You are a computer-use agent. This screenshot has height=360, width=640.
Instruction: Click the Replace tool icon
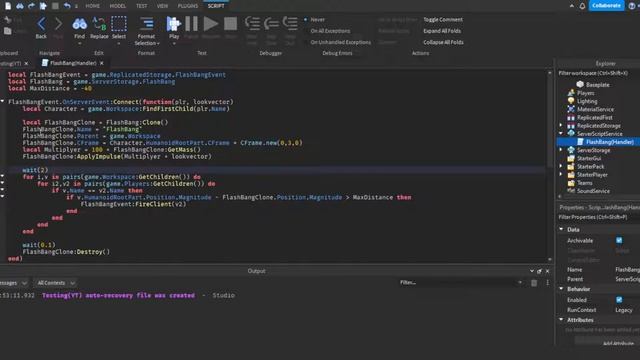pos(99,24)
